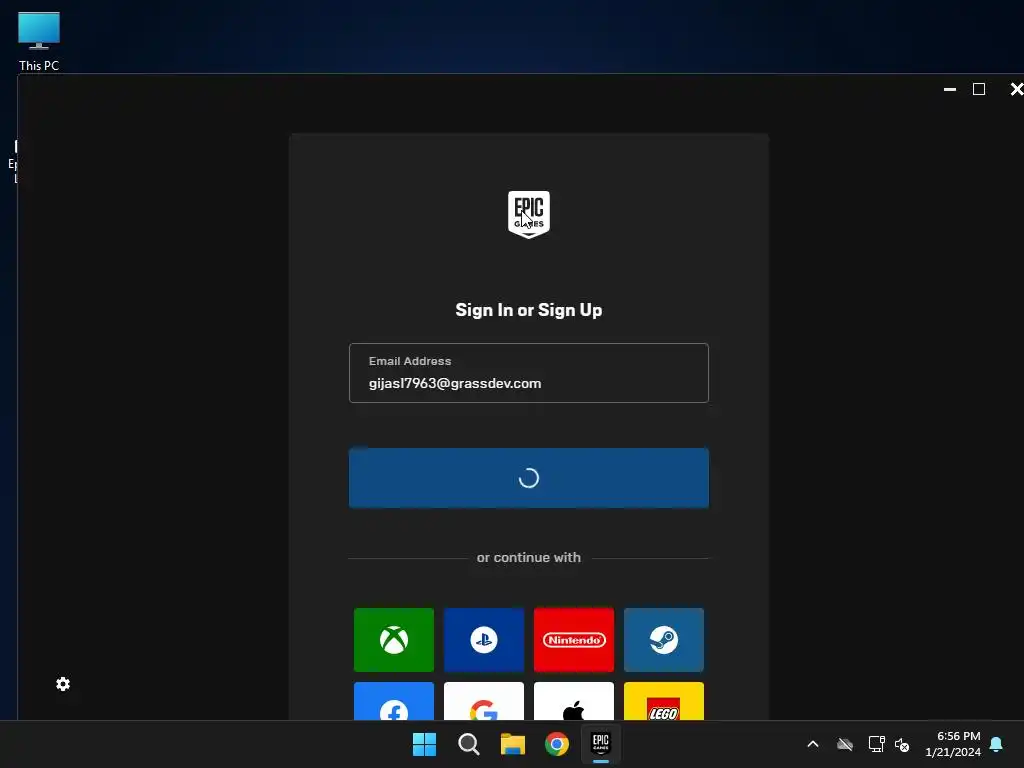Open OneDrive tray icon
This screenshot has height=768, width=1024.
pyautogui.click(x=845, y=744)
